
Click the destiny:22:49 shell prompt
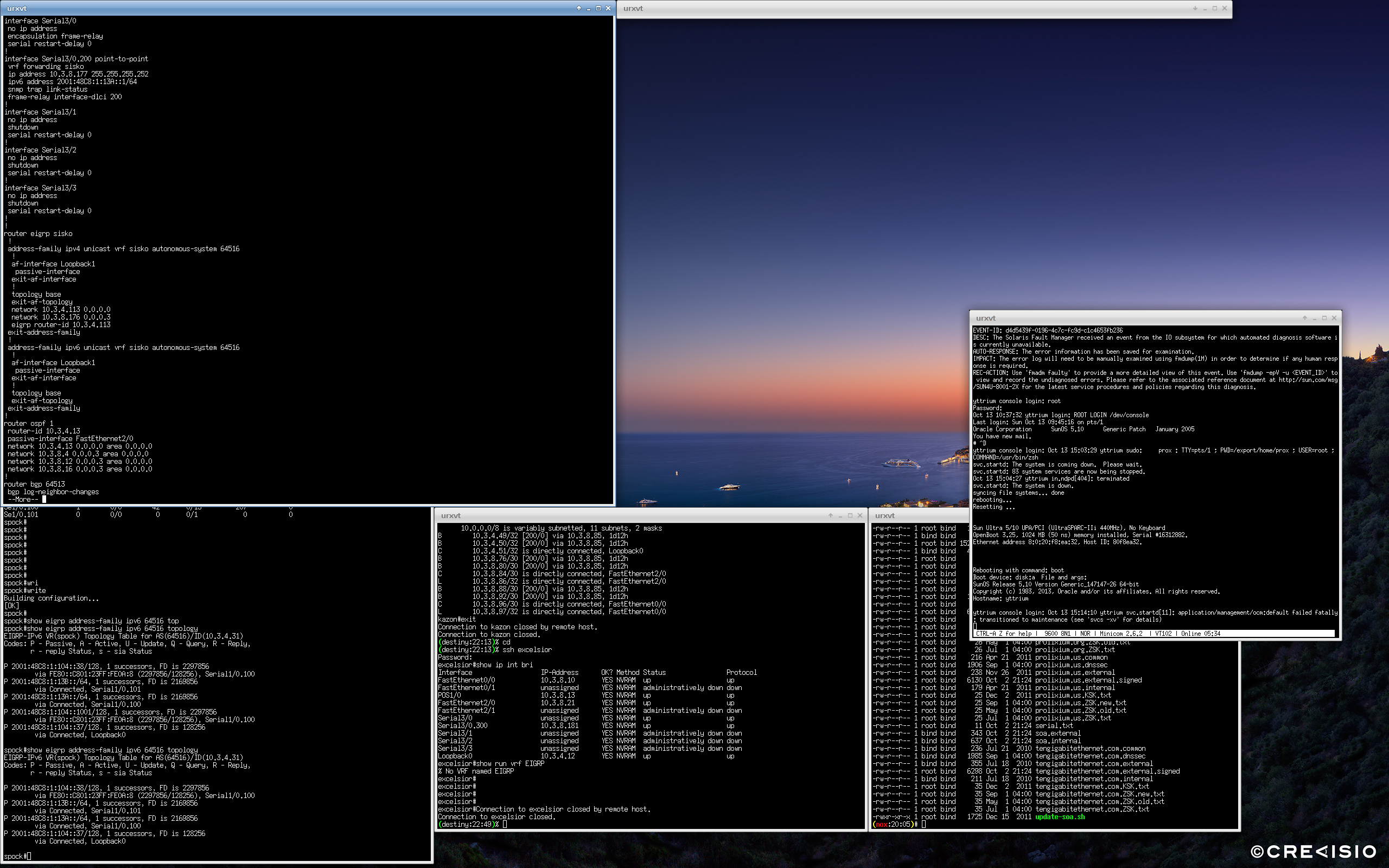468,825
